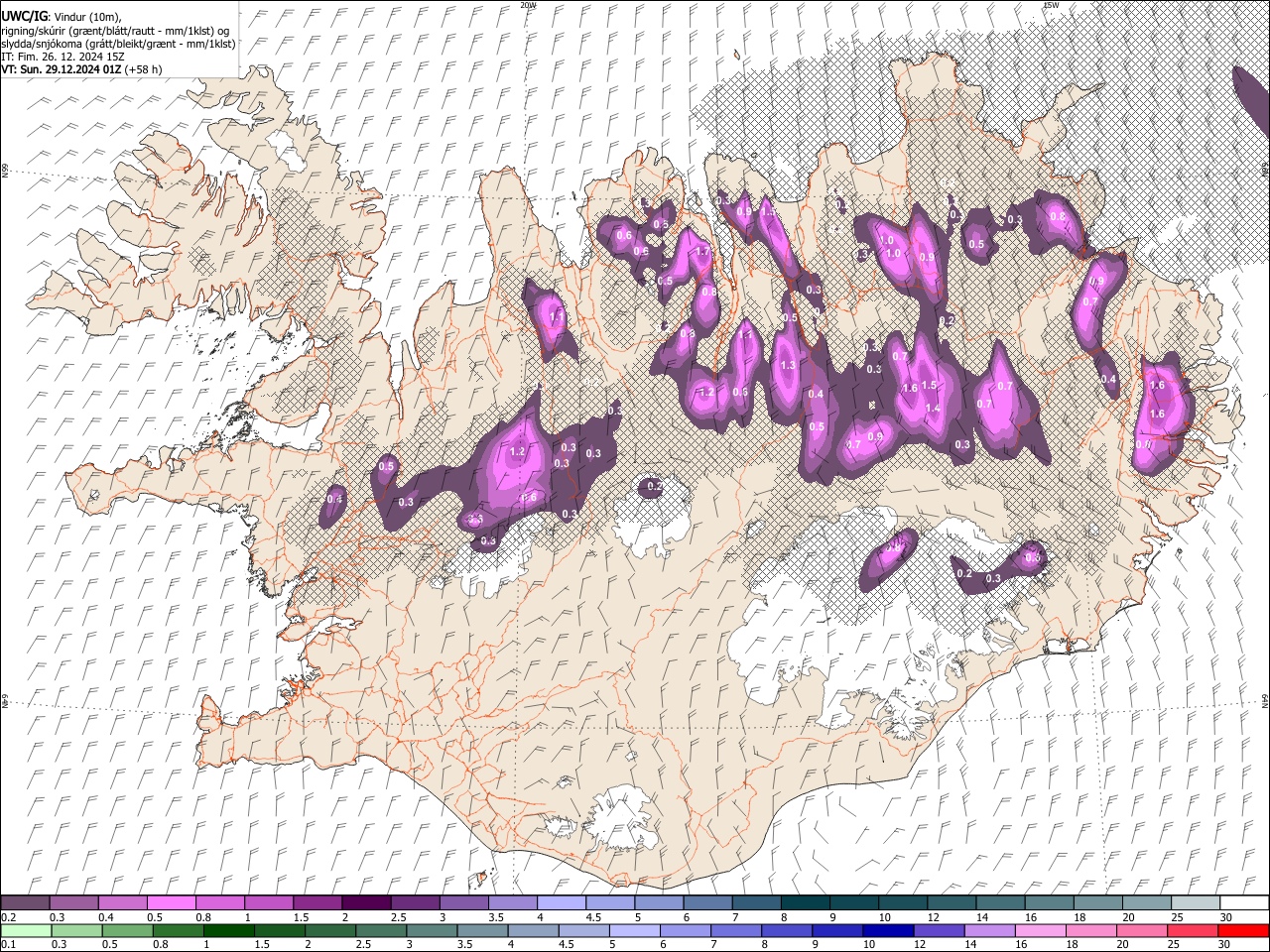This screenshot has width=1270, height=952.
Task: Click the '15W' longitude label at the top edge
Action: pos(1051,5)
